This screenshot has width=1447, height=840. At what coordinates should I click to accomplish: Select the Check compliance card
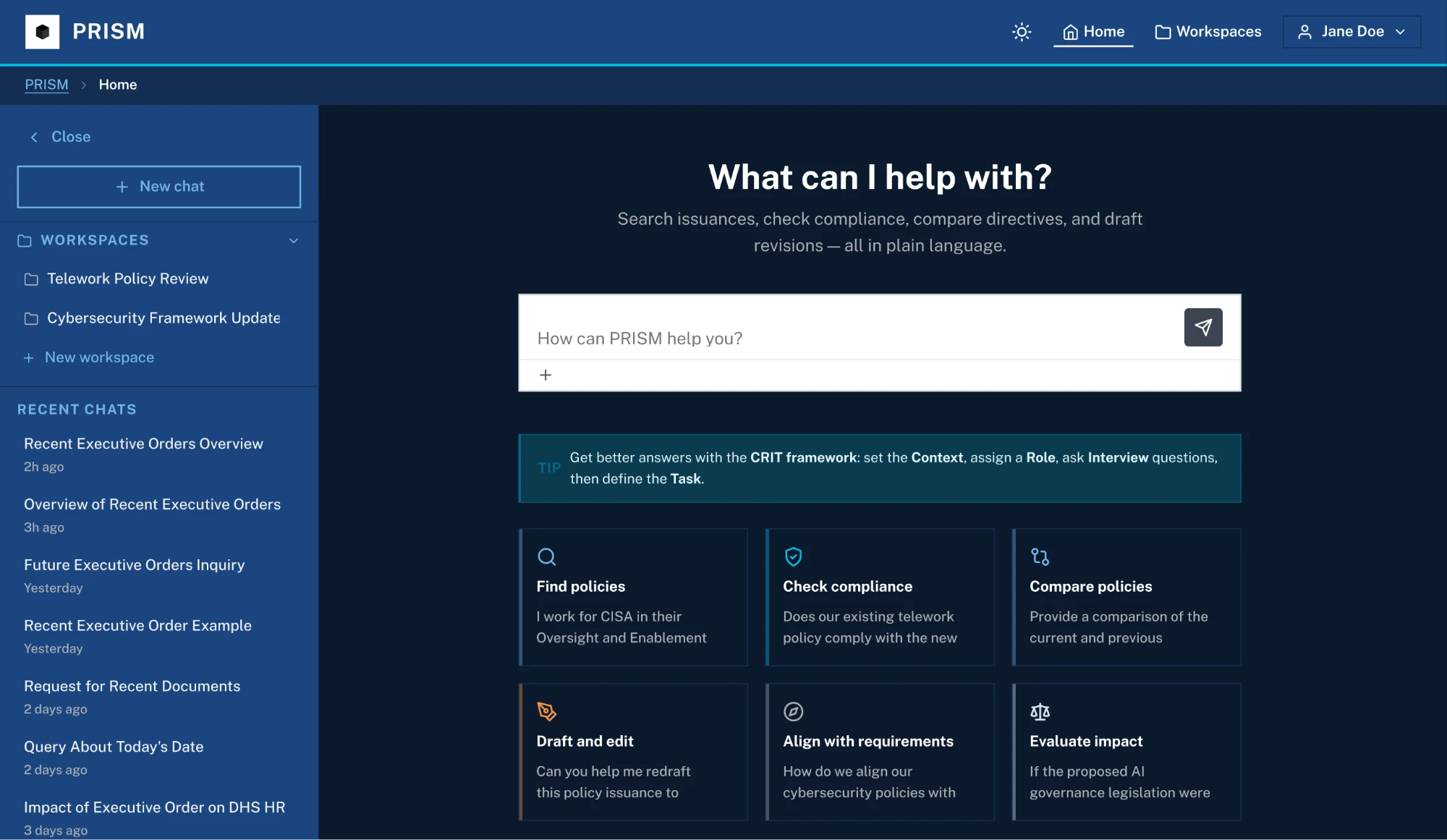(880, 597)
